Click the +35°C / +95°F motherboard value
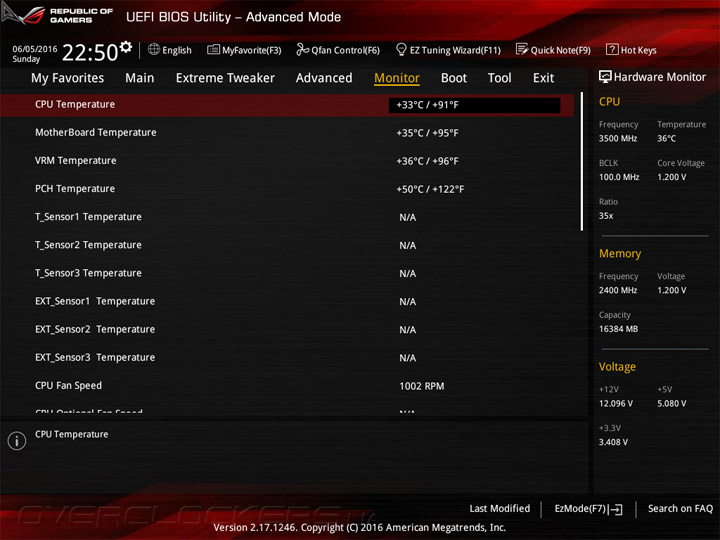The image size is (720, 540). (x=428, y=133)
